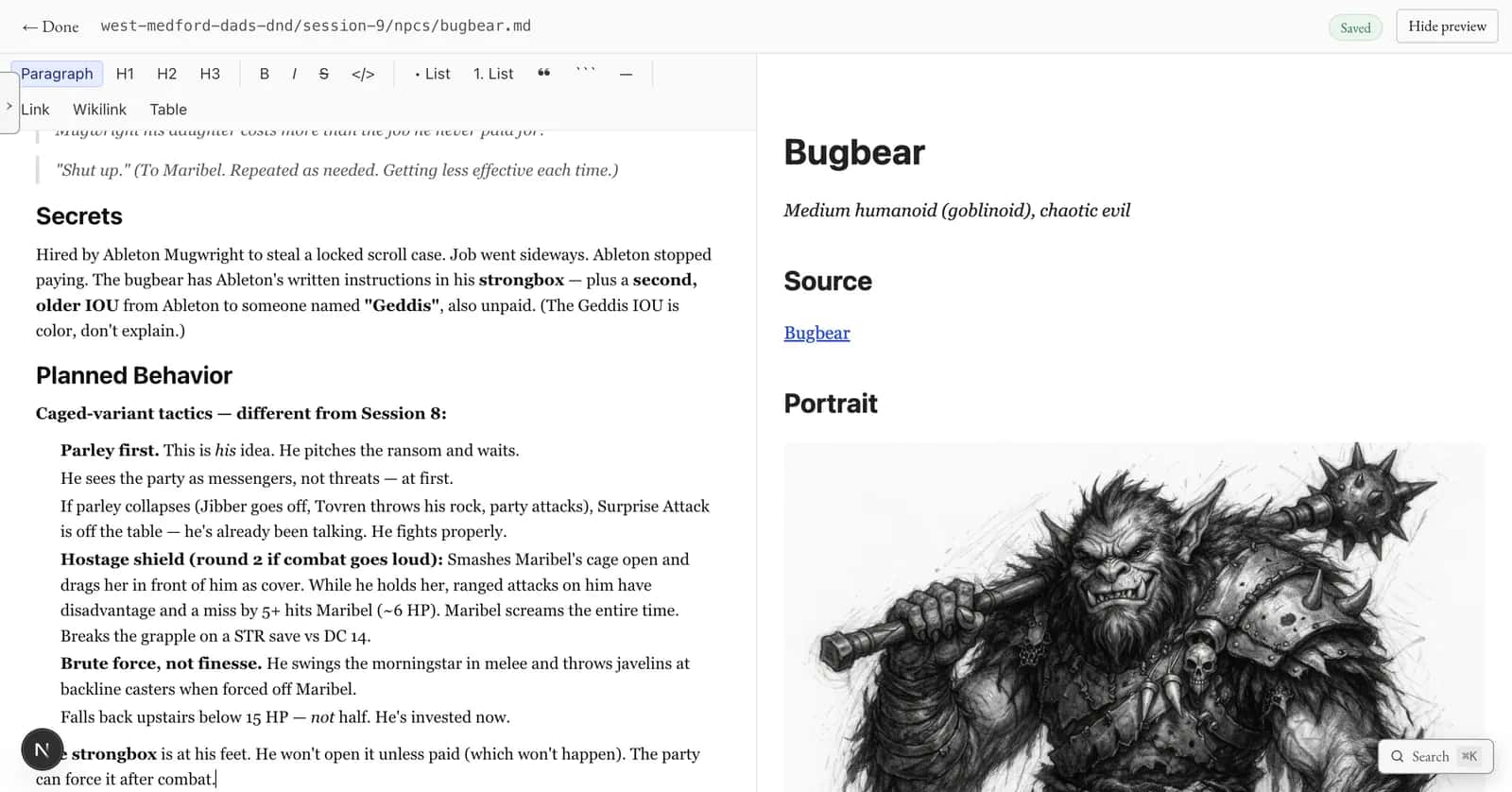Apply Heading 2 with the H2 button
The height and width of the screenshot is (792, 1512).
coord(166,74)
